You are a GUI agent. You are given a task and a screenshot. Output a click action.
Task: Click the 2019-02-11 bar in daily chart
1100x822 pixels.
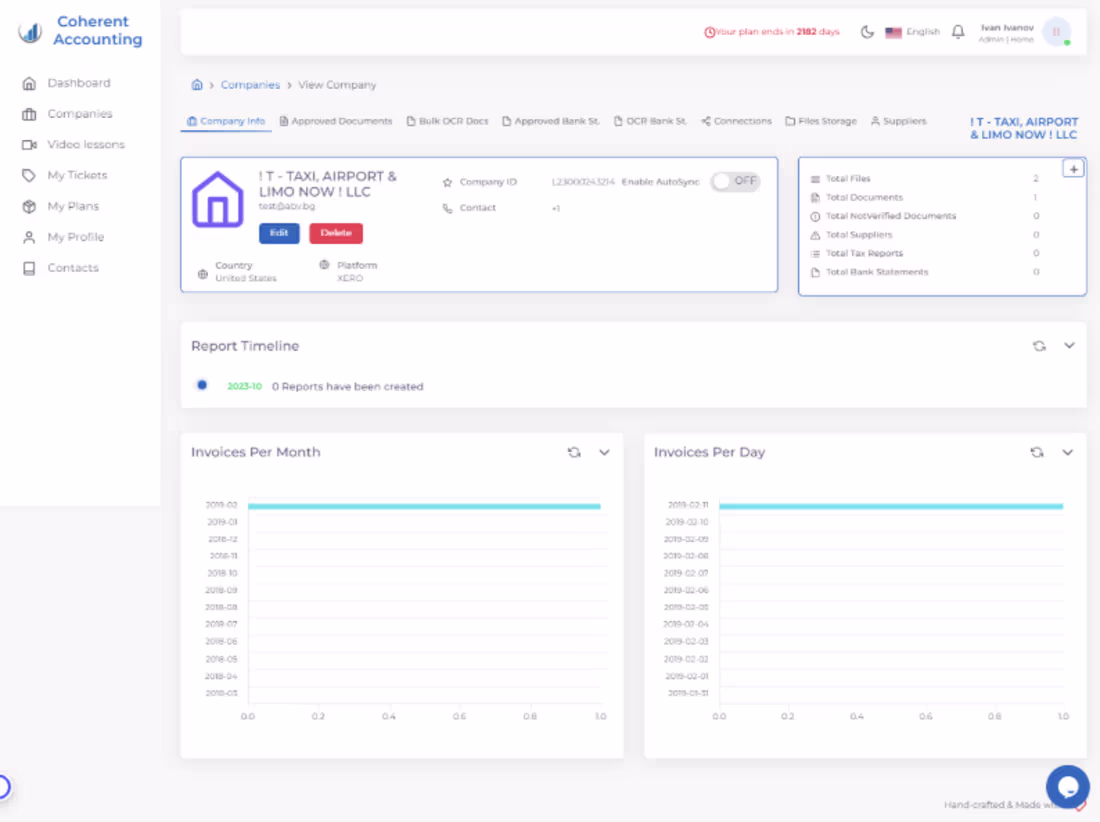click(891, 506)
